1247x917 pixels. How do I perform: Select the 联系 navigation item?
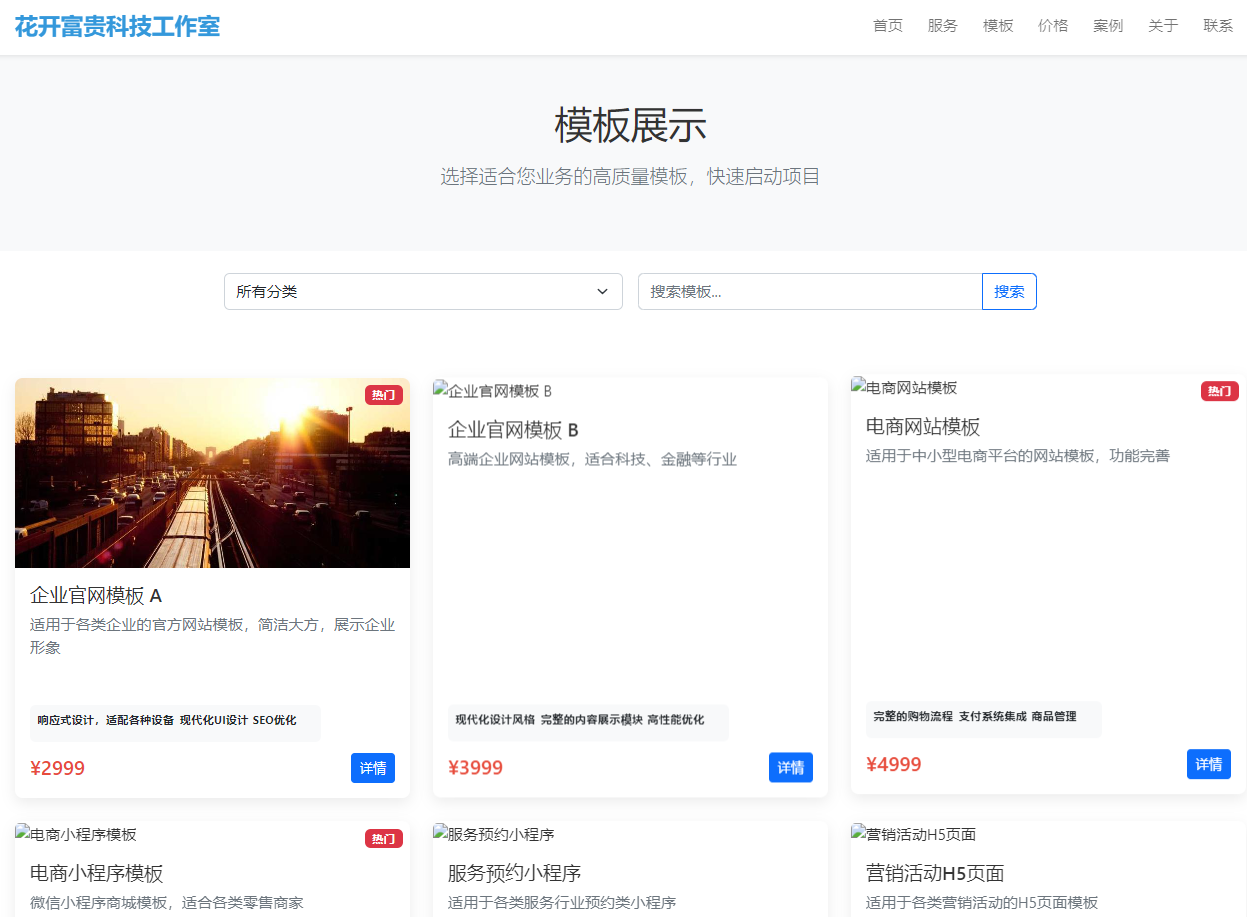coord(1217,26)
